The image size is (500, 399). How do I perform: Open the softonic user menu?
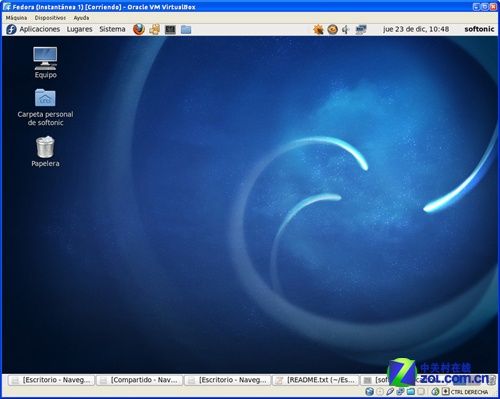[479, 29]
